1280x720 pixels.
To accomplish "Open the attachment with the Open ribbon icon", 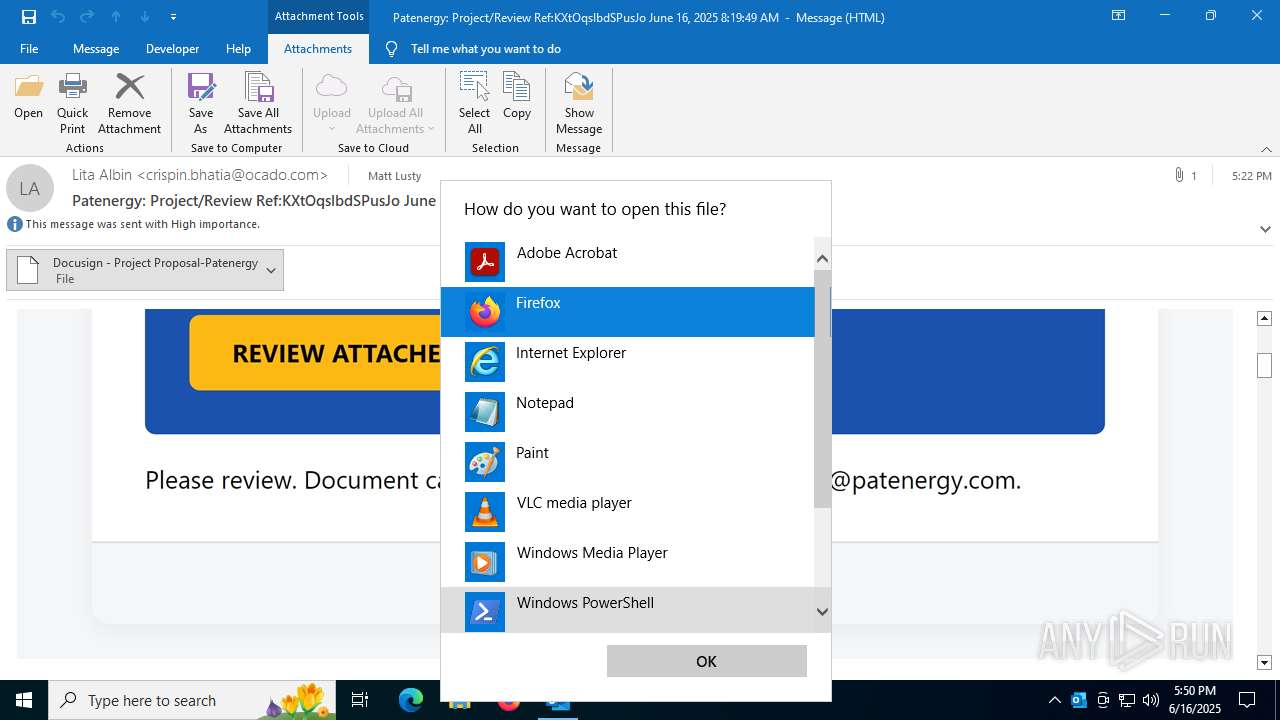I will click(28, 96).
